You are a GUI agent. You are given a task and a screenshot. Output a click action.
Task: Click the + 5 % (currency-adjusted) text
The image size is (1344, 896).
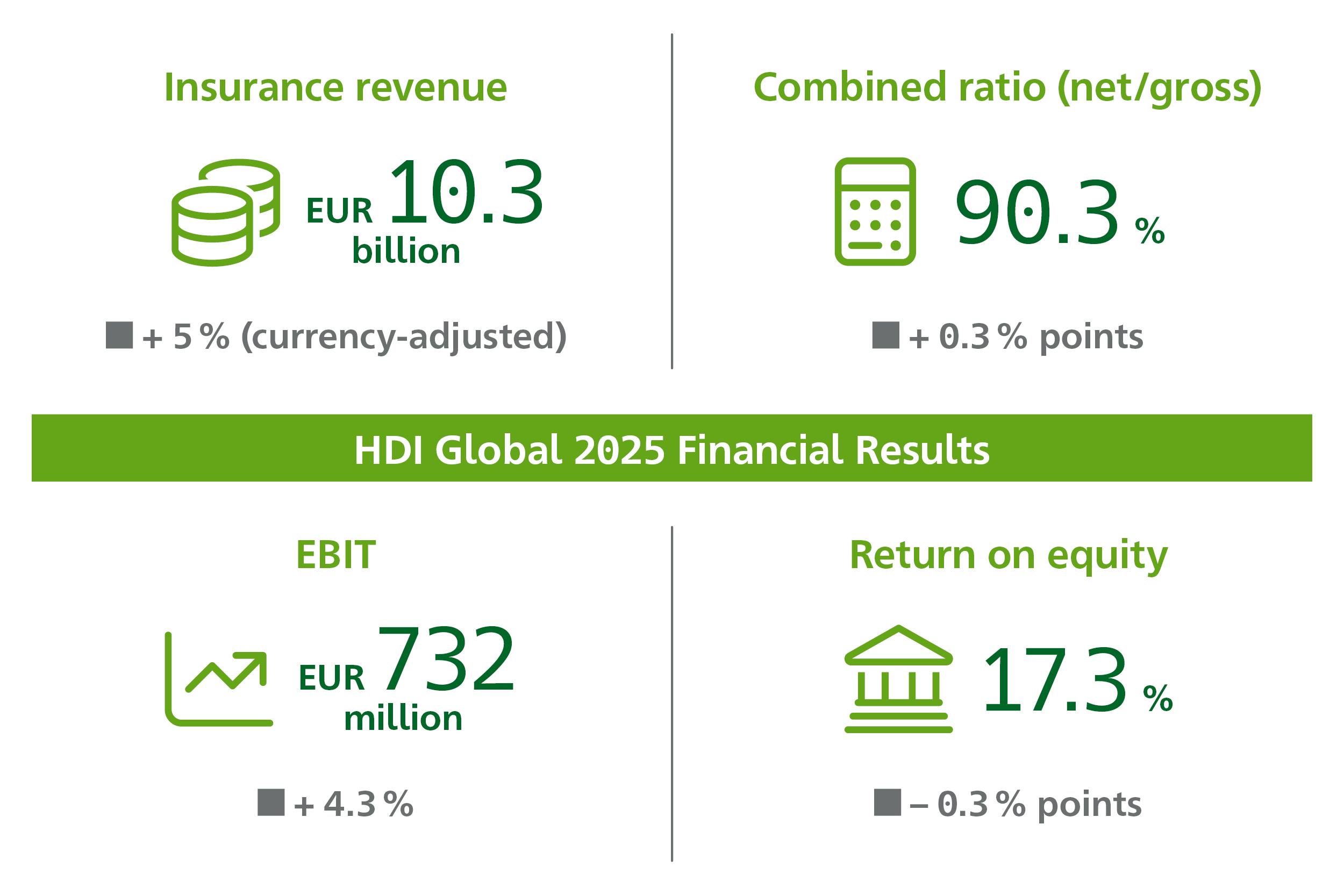[354, 336]
